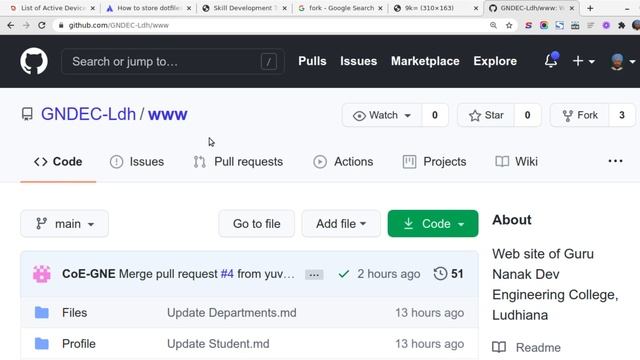This screenshot has width=640, height=360.
Task: Open the three-dots more tabs menu
Action: click(x=615, y=161)
